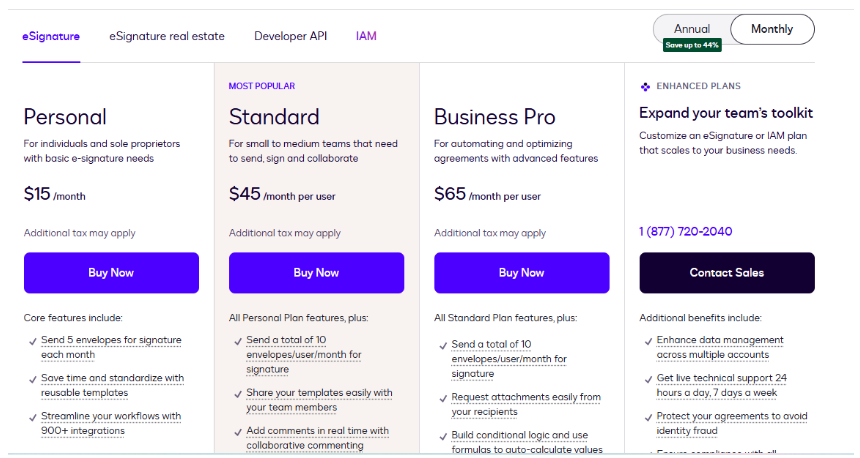Buy the Standard plan now
The width and height of the screenshot is (860, 458).
click(316, 273)
